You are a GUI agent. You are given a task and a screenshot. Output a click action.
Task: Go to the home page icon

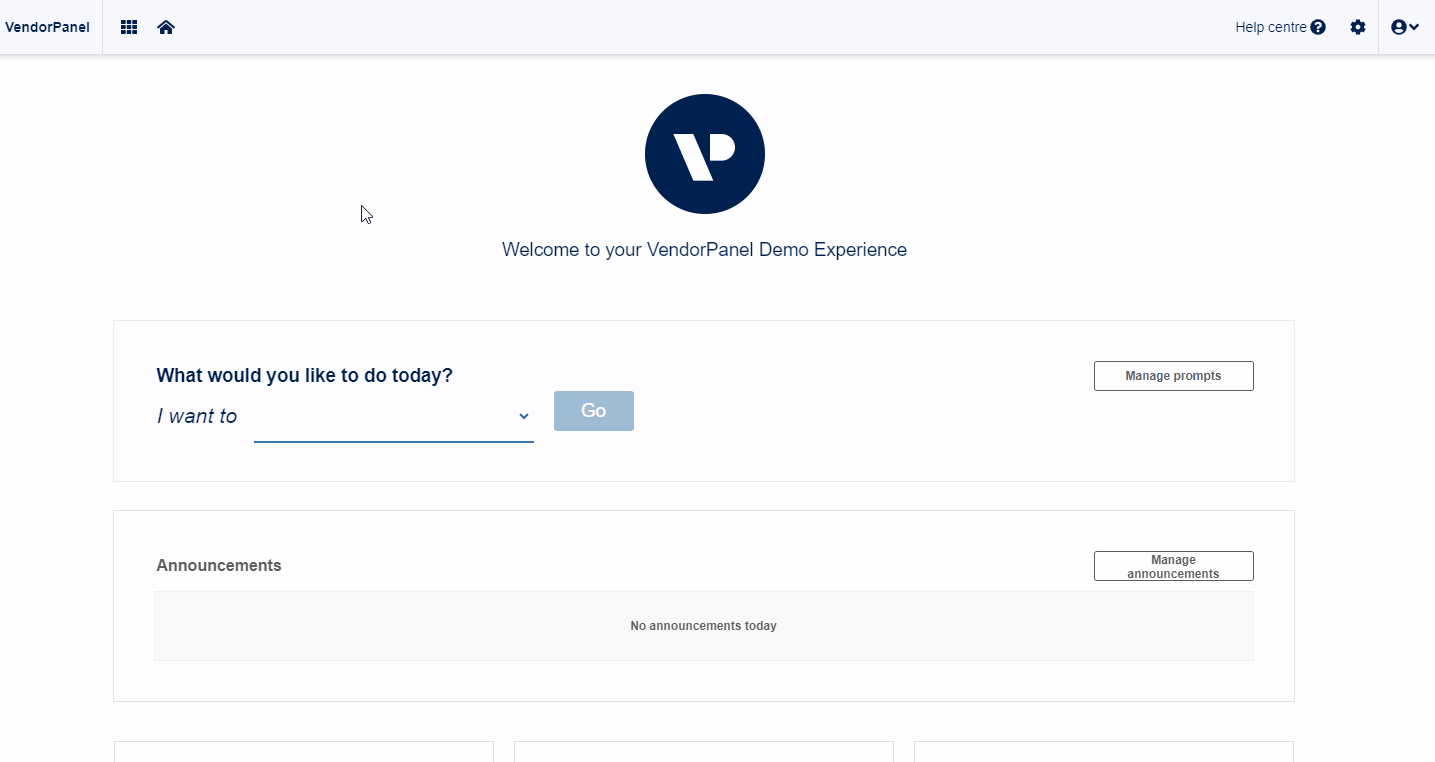tap(166, 27)
